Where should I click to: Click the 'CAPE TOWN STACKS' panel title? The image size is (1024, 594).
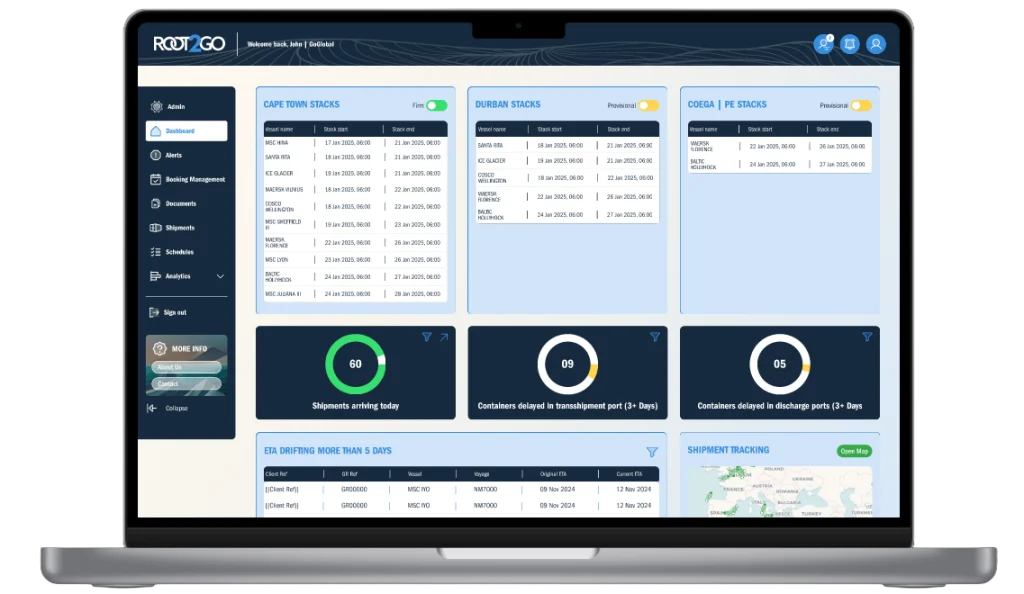click(x=302, y=104)
